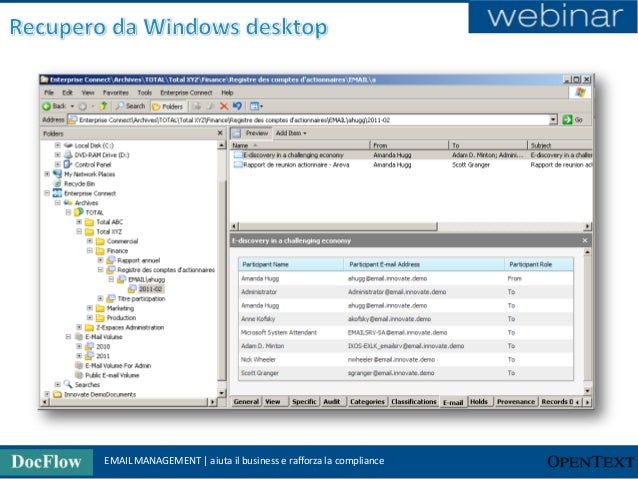Collapse the Total XYZ folder

(79, 232)
